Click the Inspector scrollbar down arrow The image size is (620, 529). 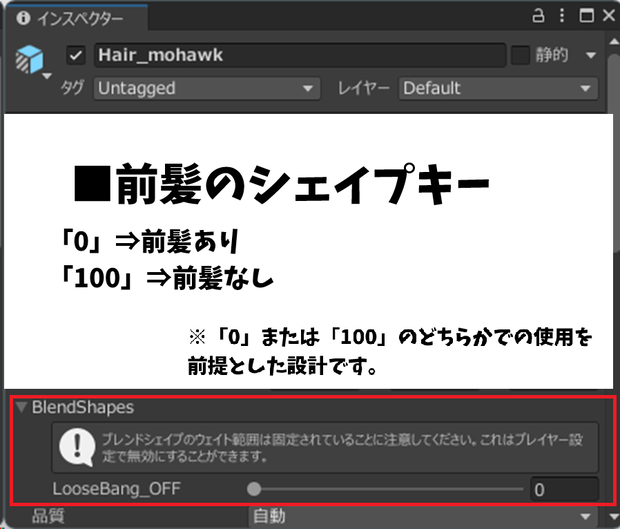[x=614, y=516]
